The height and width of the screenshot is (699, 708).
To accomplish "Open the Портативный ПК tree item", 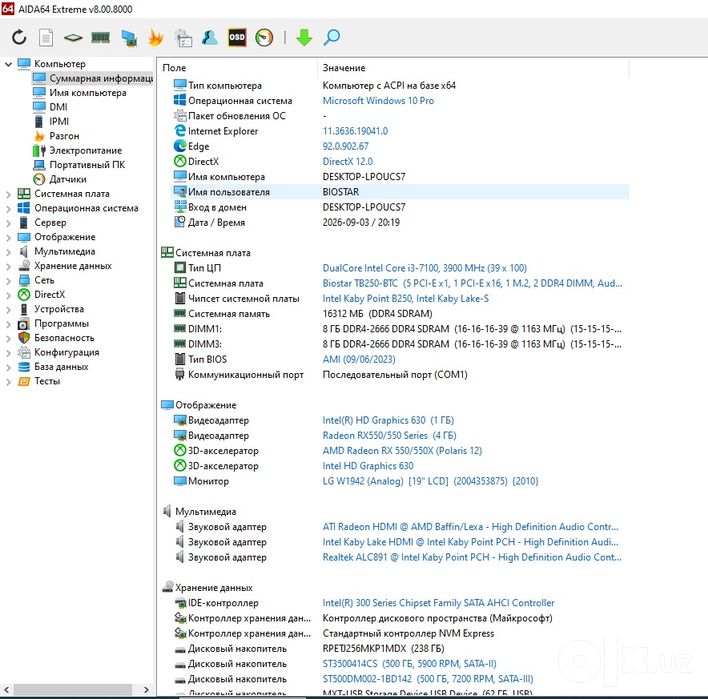I will pos(79,165).
